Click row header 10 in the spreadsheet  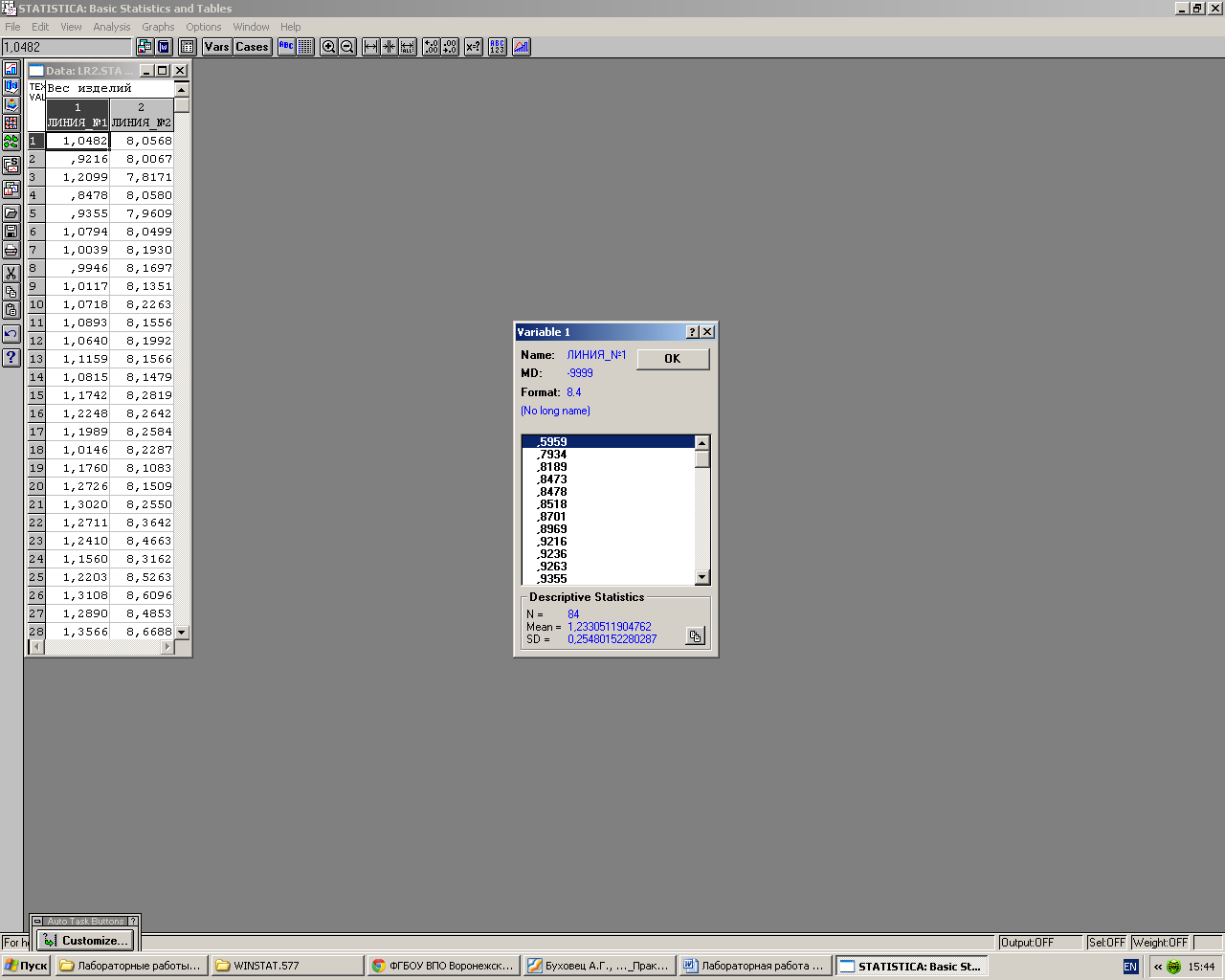36,304
